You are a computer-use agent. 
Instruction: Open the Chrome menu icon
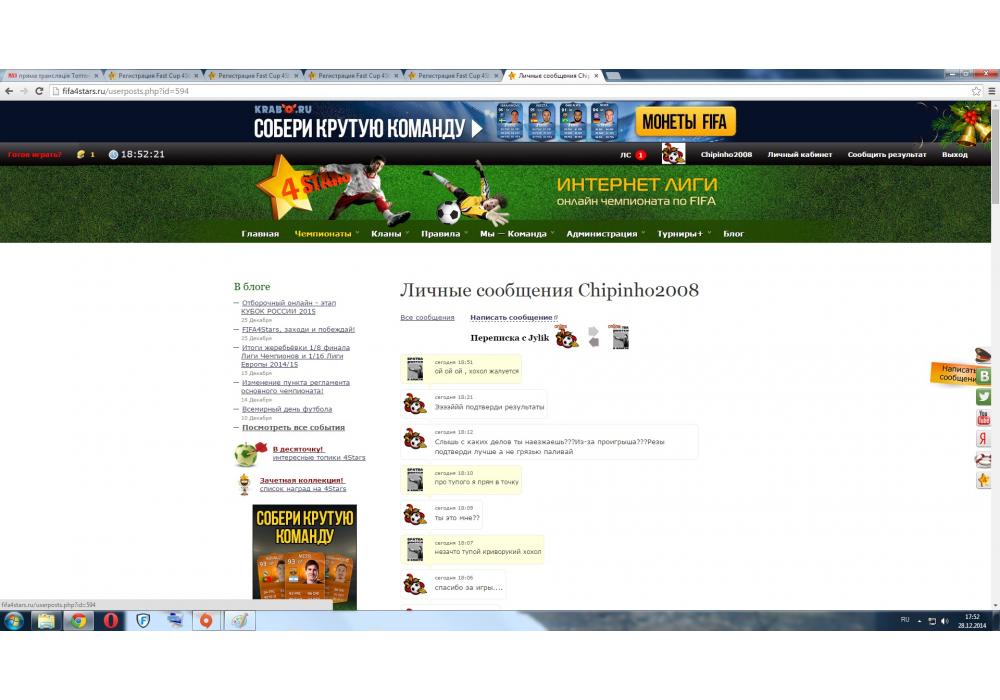pos(992,91)
